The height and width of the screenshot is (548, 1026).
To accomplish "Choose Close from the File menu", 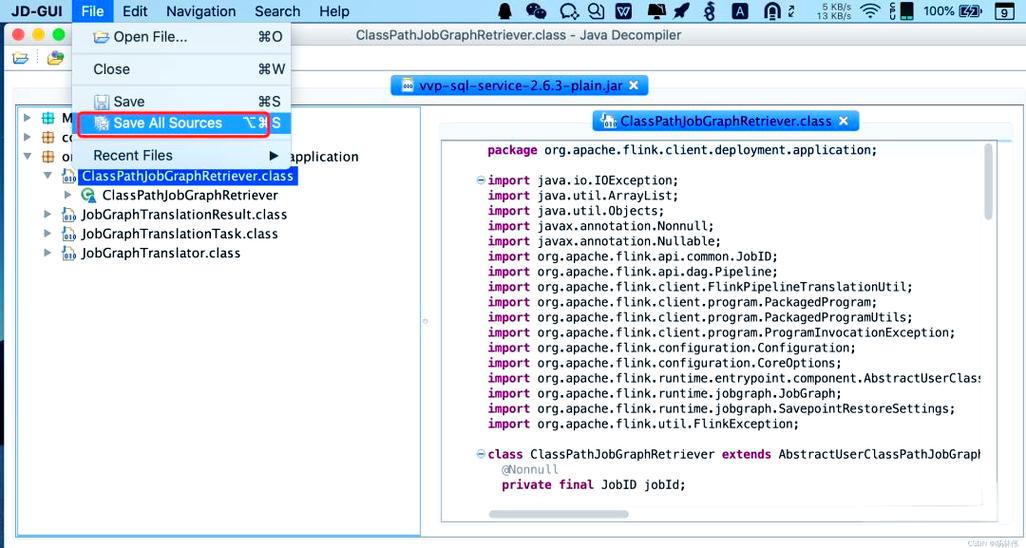I will pyautogui.click(x=181, y=69).
